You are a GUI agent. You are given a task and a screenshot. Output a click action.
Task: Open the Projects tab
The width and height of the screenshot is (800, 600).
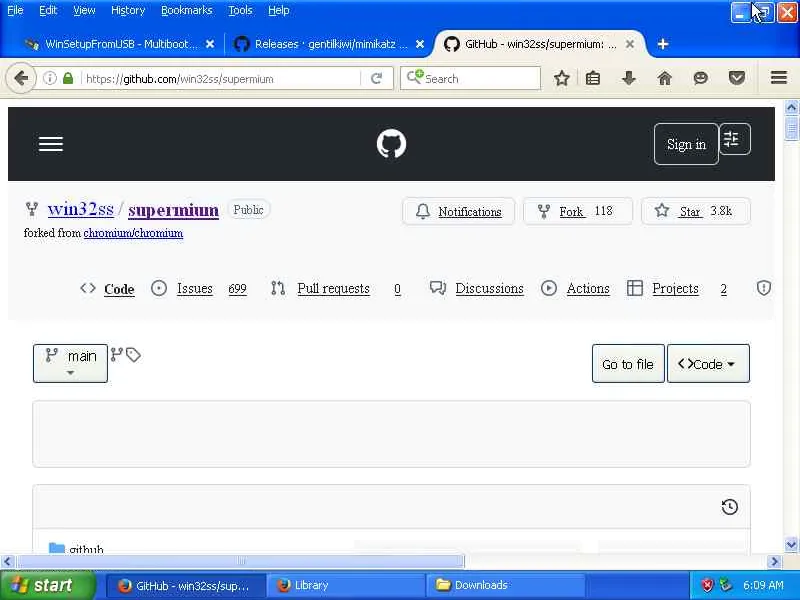pyautogui.click(x=677, y=288)
